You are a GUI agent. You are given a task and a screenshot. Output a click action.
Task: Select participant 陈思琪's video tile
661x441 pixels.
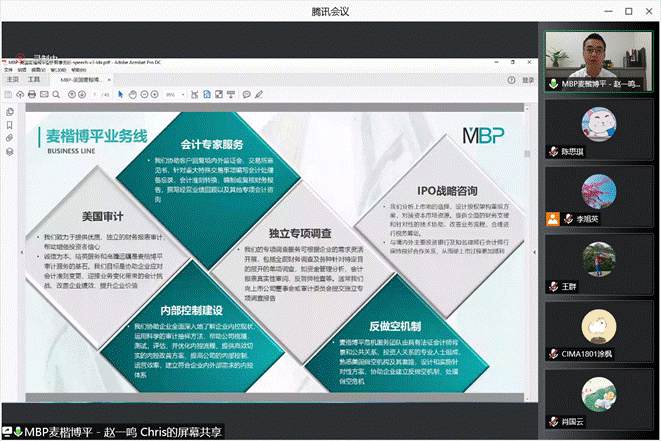coord(597,128)
